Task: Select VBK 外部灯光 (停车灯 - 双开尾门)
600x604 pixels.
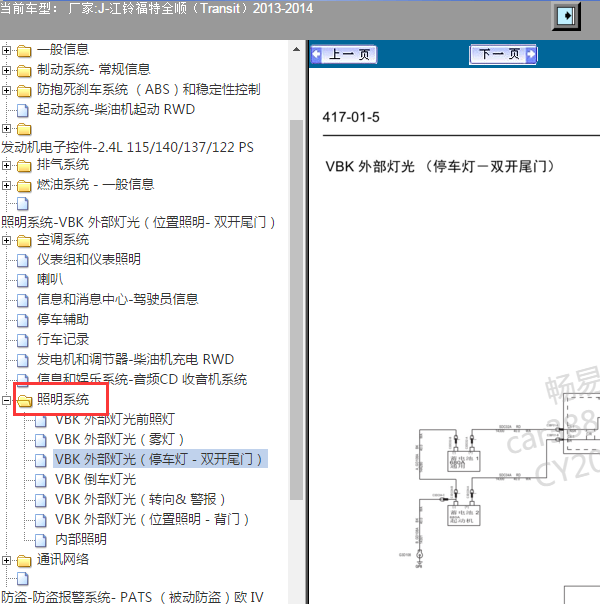Action: [x=160, y=459]
